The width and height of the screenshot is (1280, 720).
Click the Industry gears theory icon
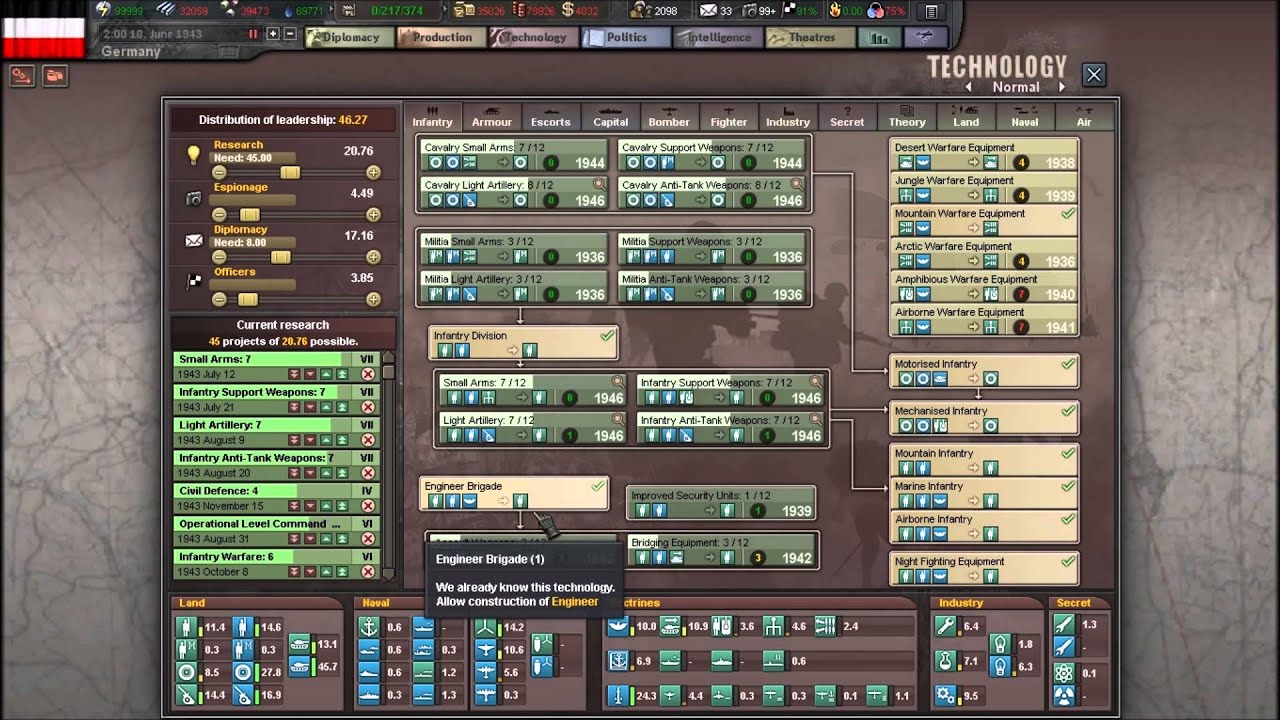(946, 695)
